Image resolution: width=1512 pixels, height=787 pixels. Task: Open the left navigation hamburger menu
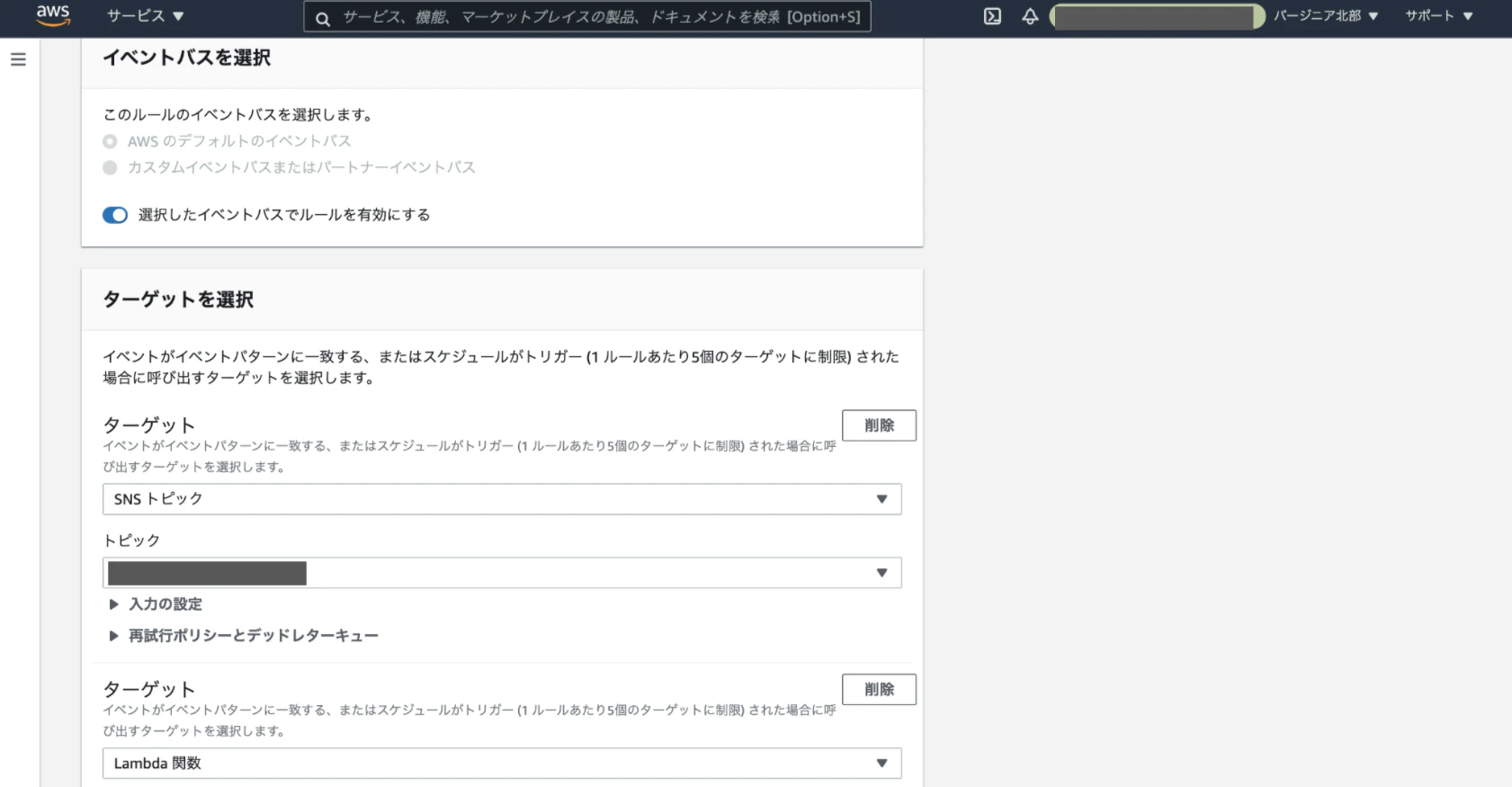tap(18, 59)
